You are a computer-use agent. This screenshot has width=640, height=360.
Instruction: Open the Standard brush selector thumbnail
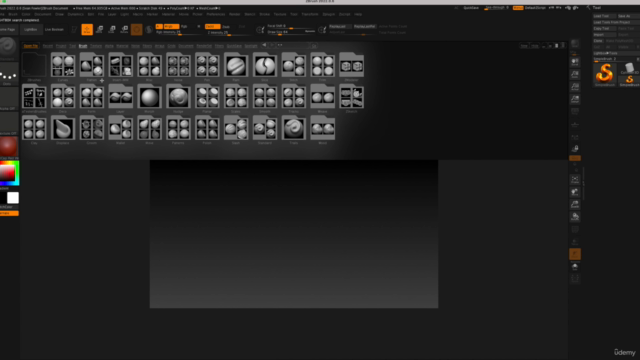point(8,47)
